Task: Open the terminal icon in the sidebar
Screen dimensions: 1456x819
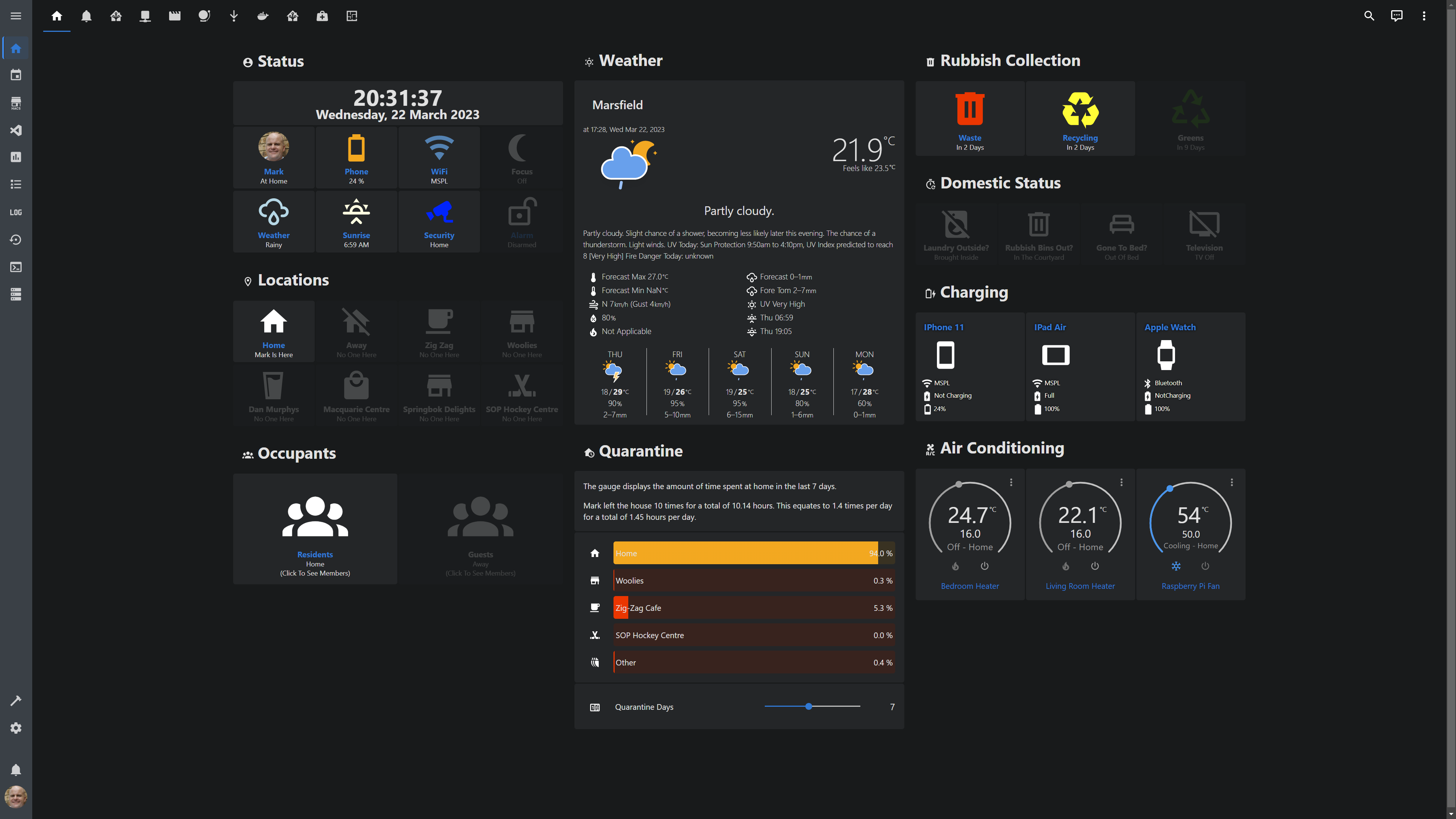Action: pyautogui.click(x=16, y=267)
